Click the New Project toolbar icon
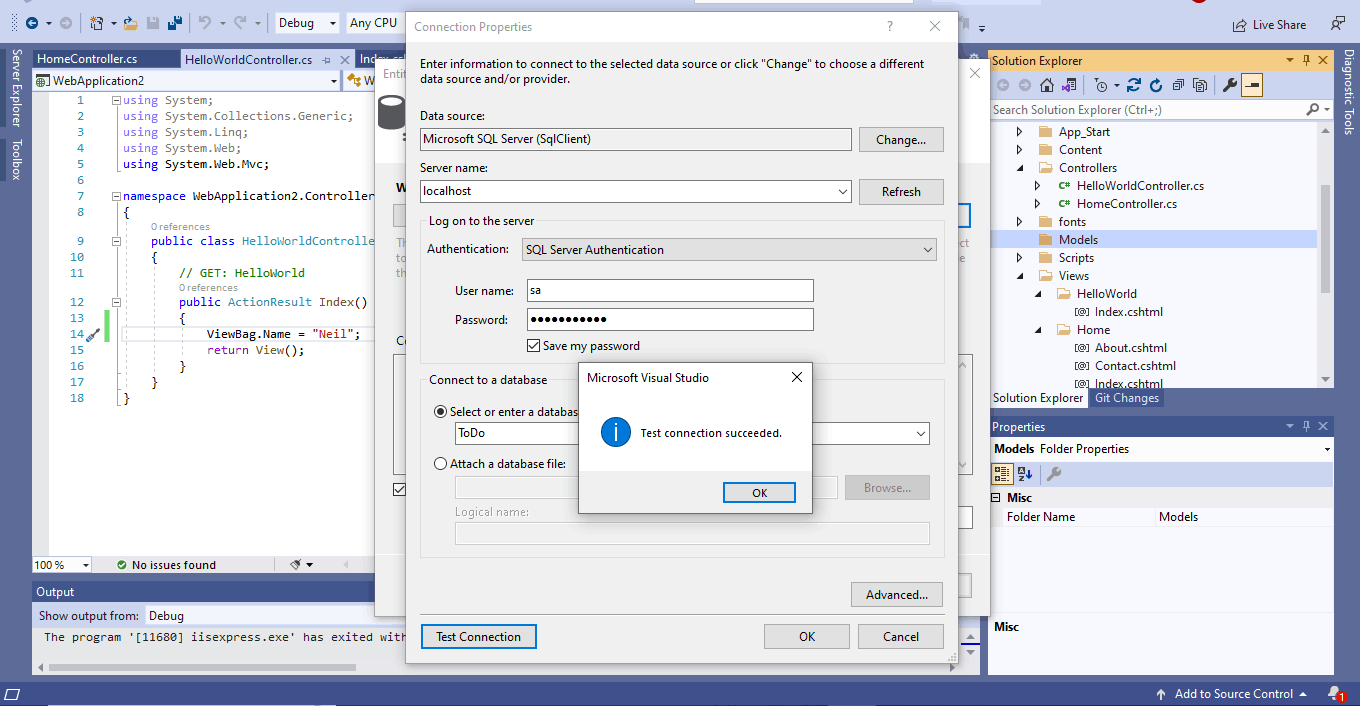 click(96, 22)
